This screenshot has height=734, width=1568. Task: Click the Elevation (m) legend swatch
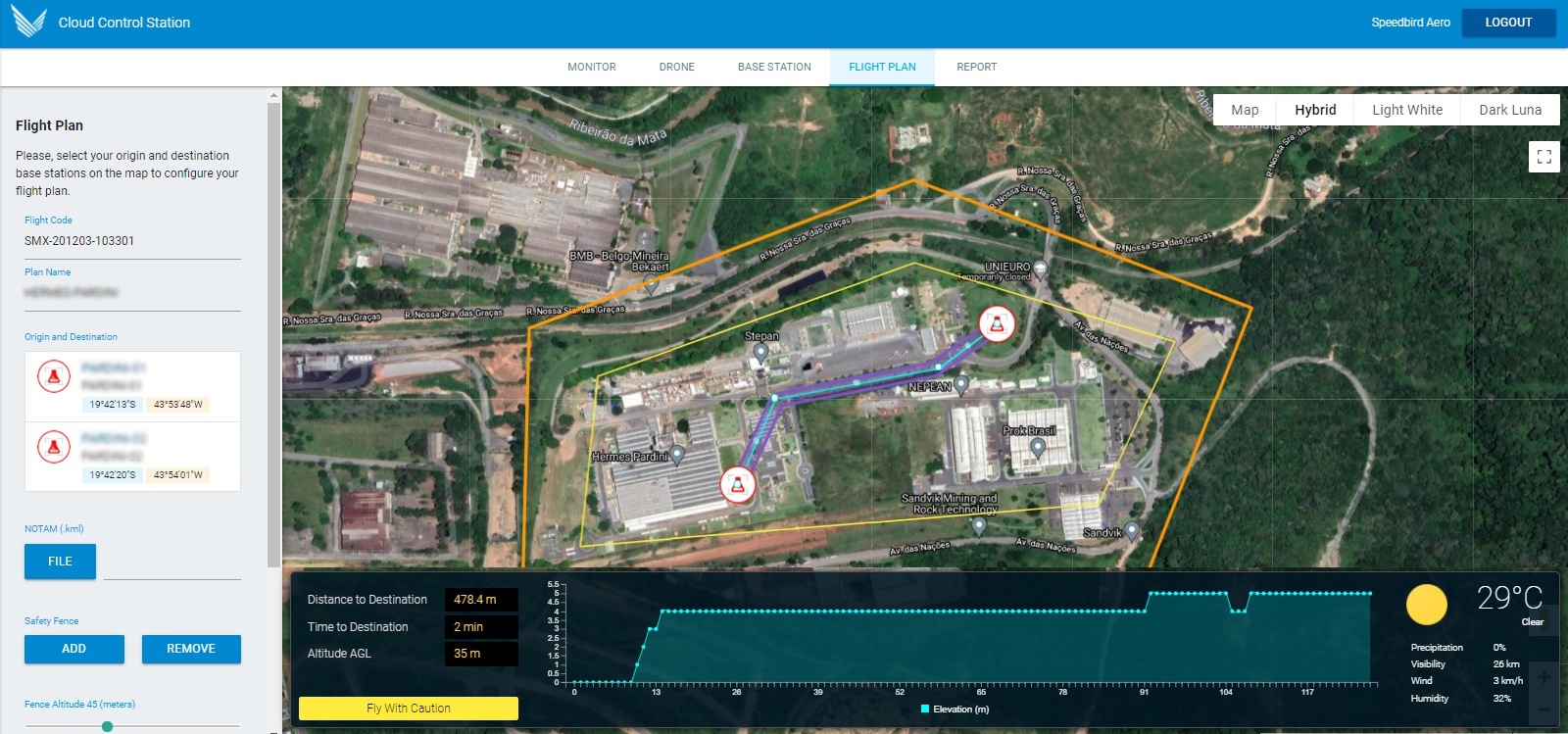pyautogui.click(x=925, y=709)
